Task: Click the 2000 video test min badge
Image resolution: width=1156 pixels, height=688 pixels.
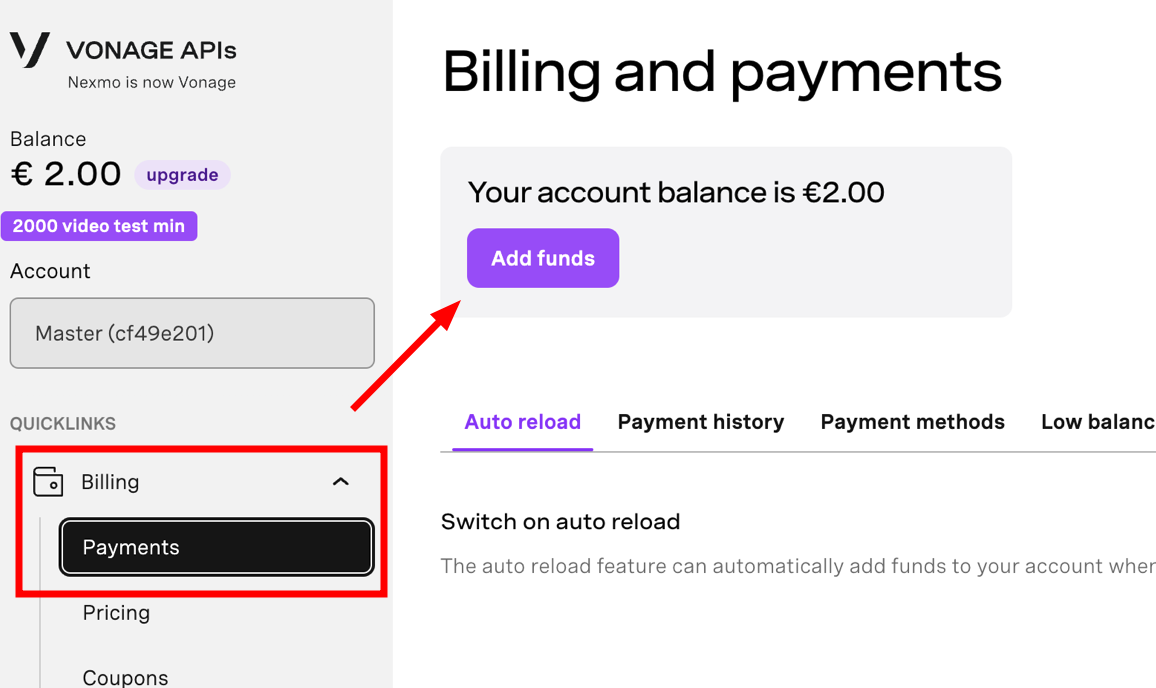Action: click(99, 226)
